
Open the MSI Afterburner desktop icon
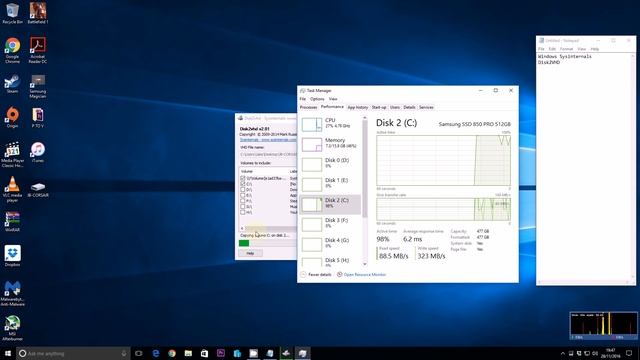[12, 328]
